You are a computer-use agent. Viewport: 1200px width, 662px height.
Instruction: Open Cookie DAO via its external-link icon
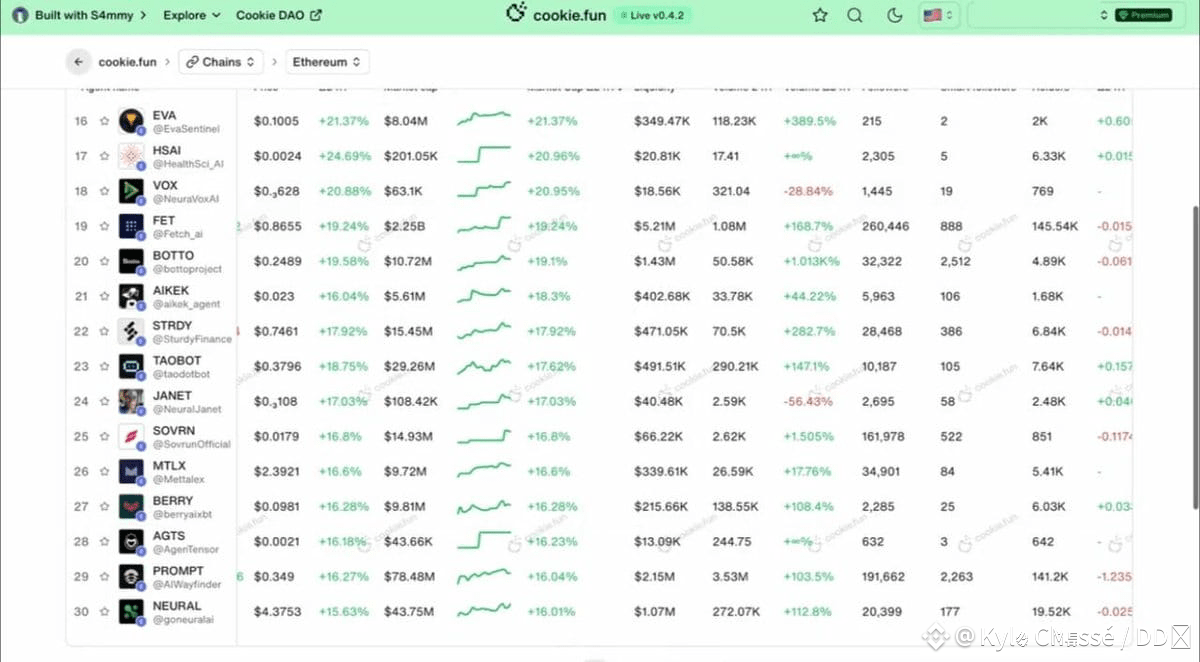[317, 14]
